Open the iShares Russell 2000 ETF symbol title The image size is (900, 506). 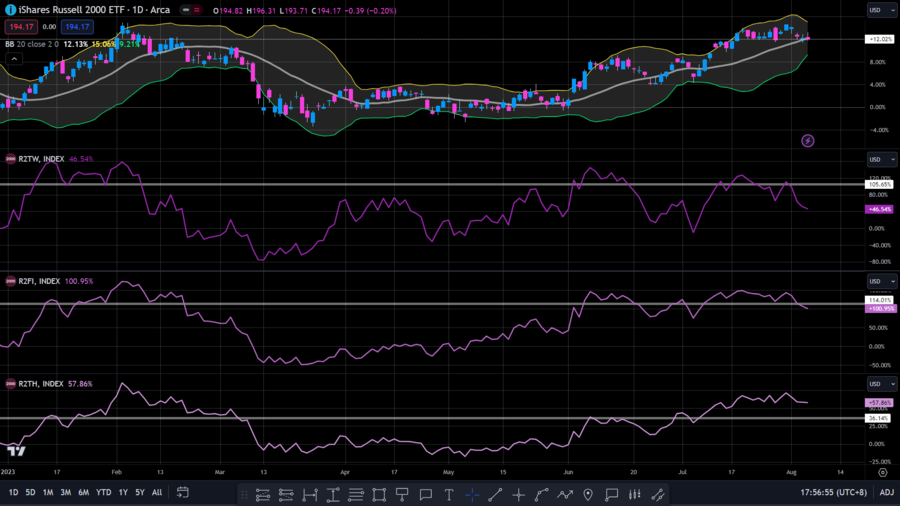click(94, 10)
